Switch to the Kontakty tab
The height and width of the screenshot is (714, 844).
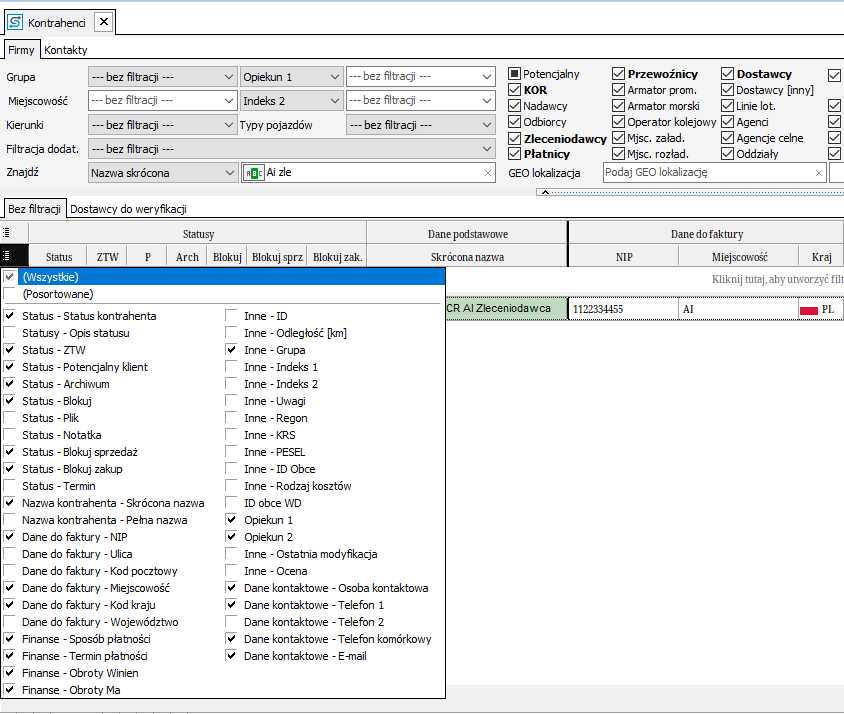click(x=66, y=50)
